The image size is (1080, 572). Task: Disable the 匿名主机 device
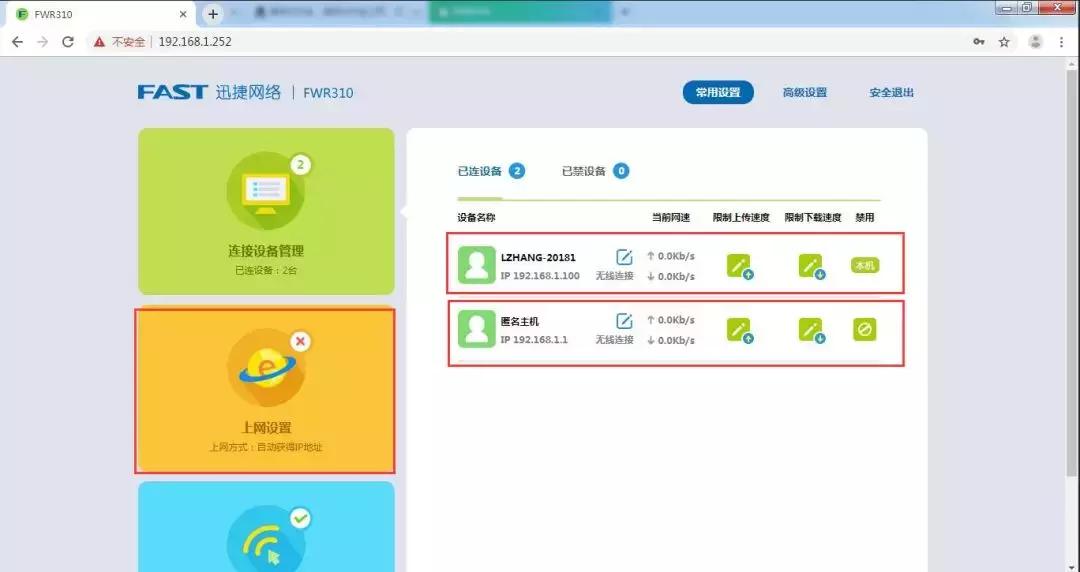coord(864,329)
